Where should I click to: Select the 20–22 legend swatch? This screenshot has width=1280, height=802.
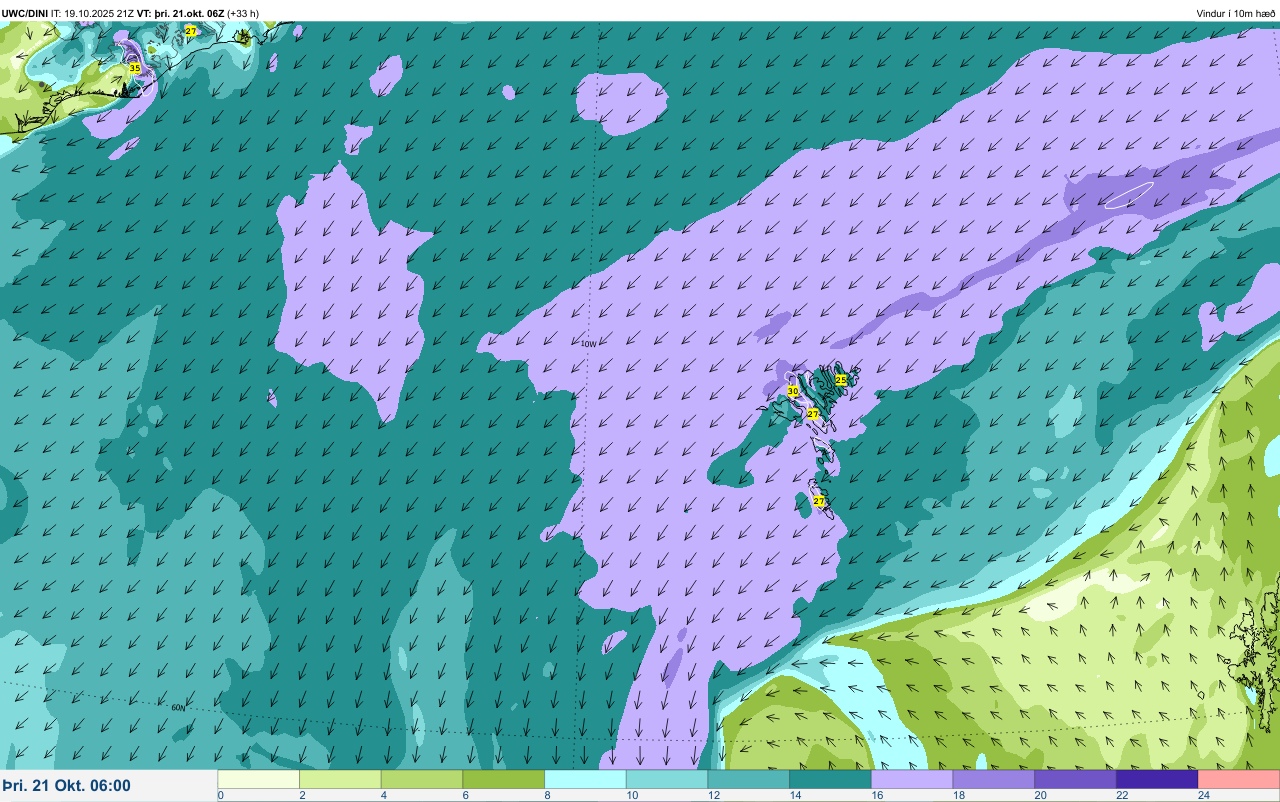pyautogui.click(x=1075, y=779)
